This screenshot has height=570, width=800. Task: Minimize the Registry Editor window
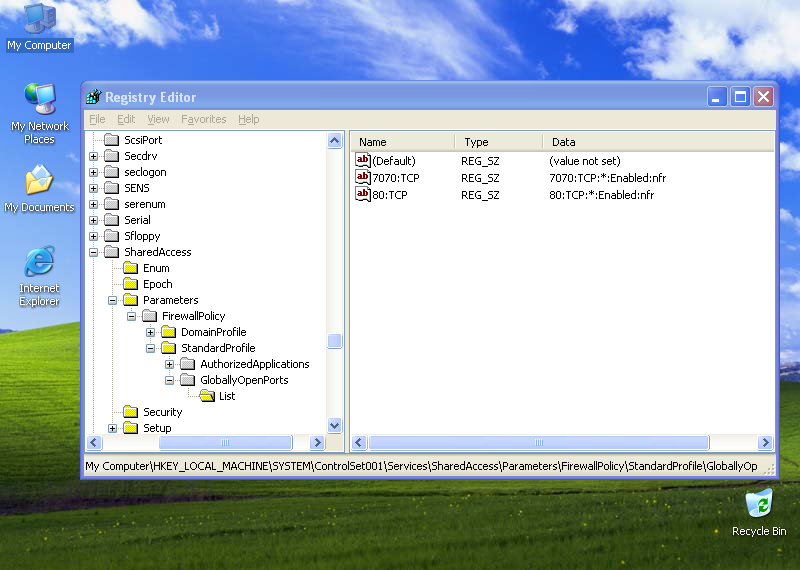tap(716, 96)
